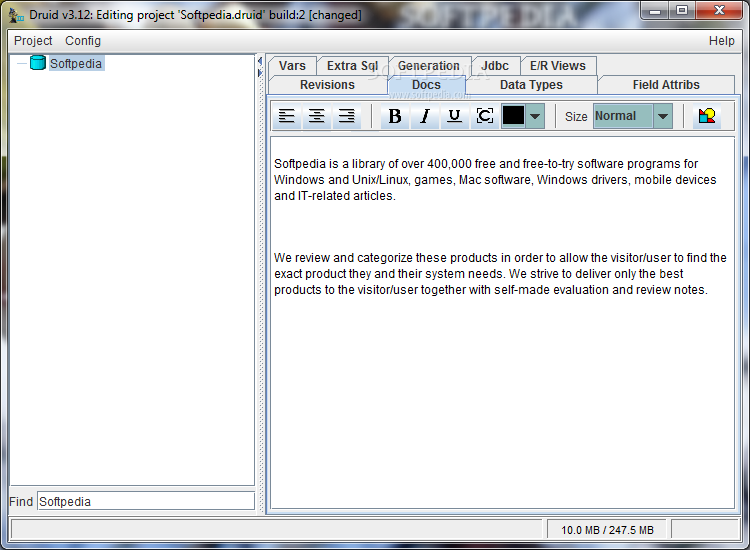The height and width of the screenshot is (550, 750).
Task: Toggle italic formatting
Action: (x=425, y=116)
